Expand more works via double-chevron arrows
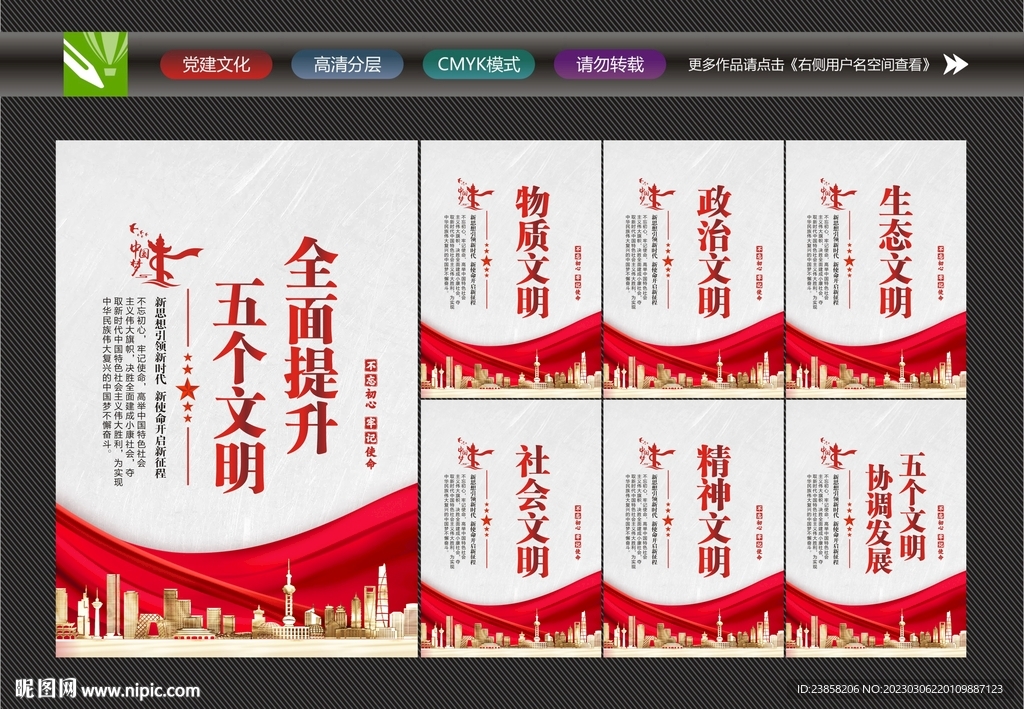The width and height of the screenshot is (1024, 709). [x=957, y=64]
